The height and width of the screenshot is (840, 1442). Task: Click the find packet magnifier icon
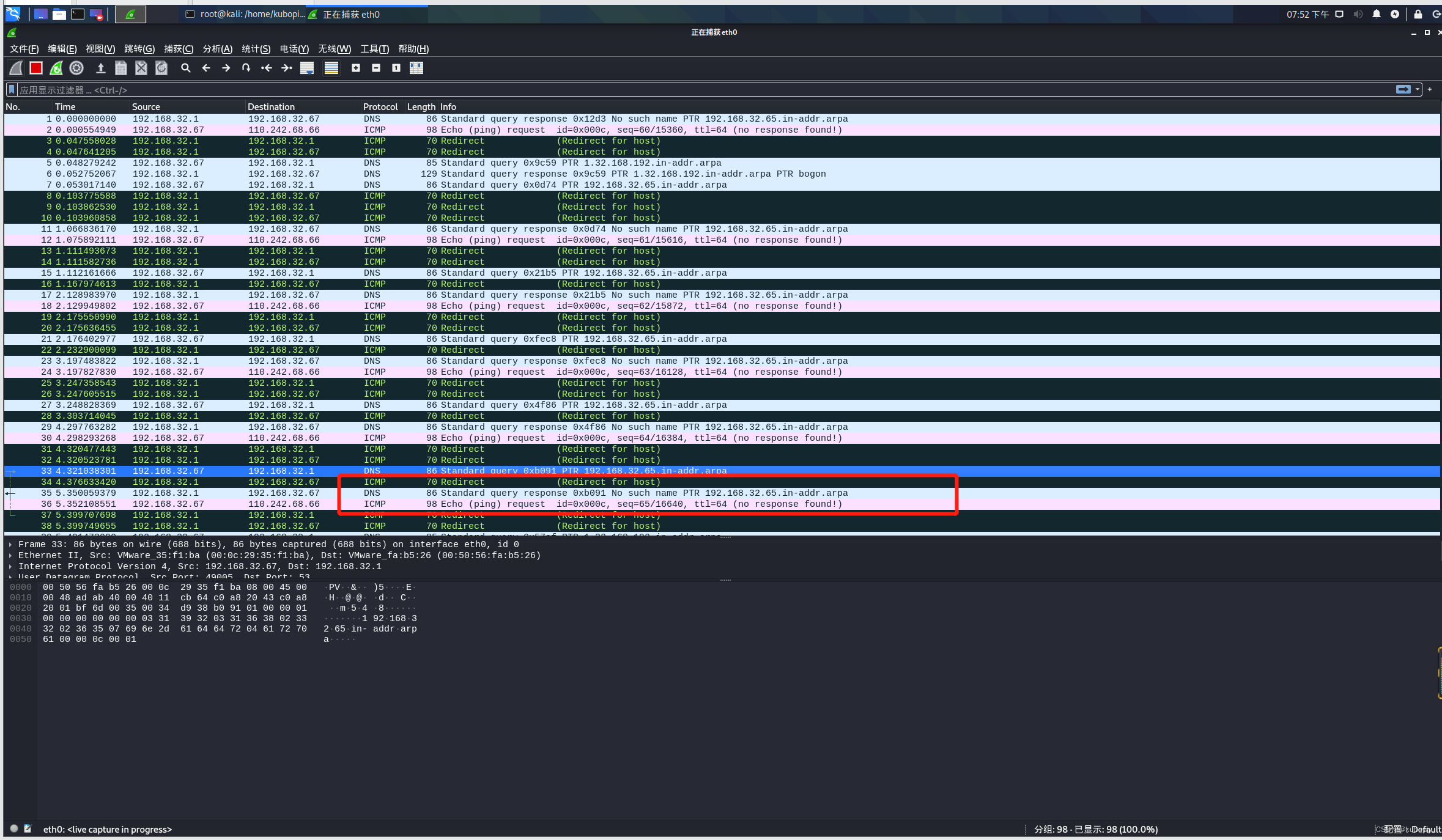pos(186,68)
